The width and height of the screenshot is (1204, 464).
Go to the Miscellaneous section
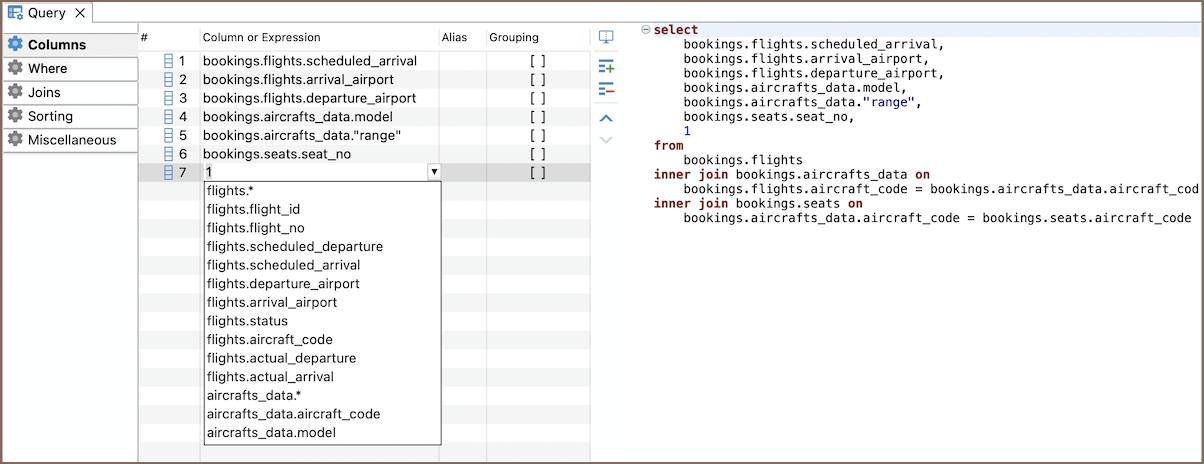(72, 140)
